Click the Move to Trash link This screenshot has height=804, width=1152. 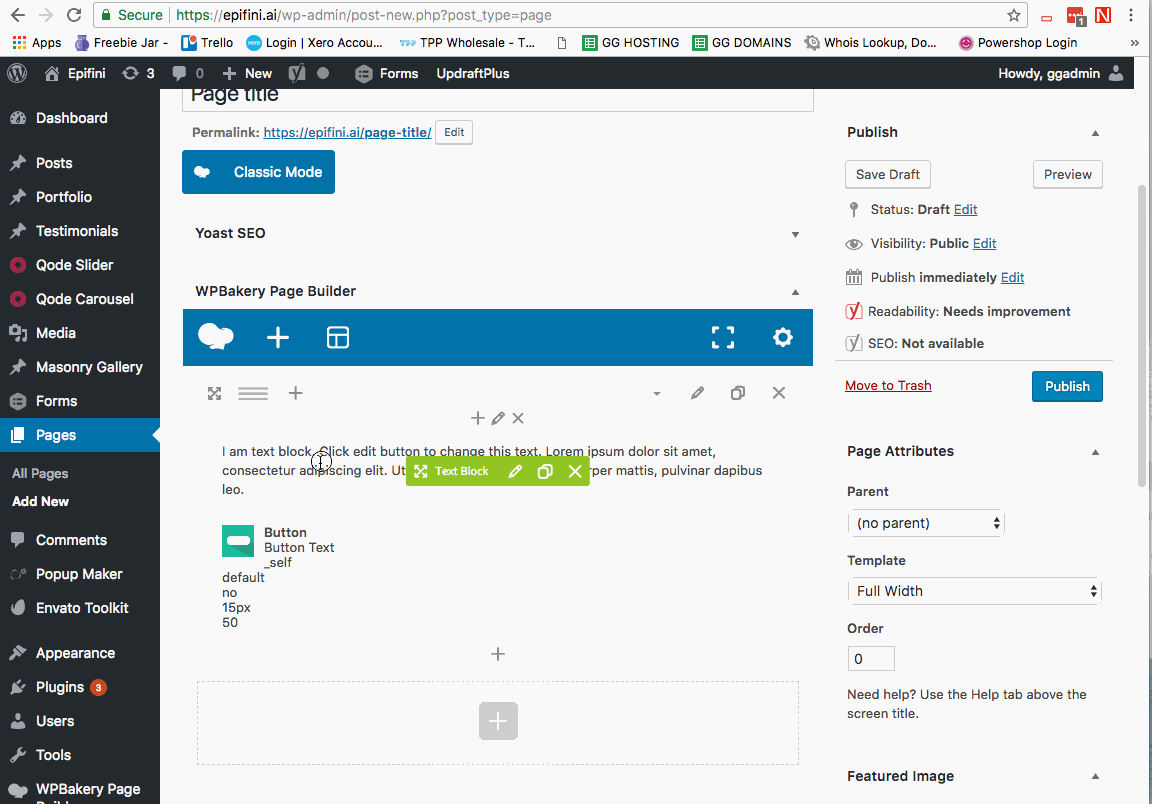[x=888, y=386]
